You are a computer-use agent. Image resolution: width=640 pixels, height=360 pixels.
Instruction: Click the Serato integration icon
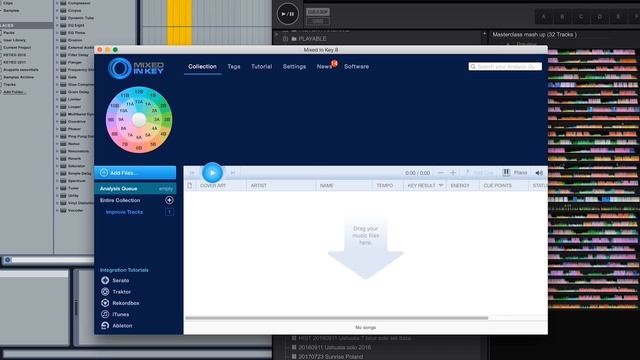[x=105, y=280]
